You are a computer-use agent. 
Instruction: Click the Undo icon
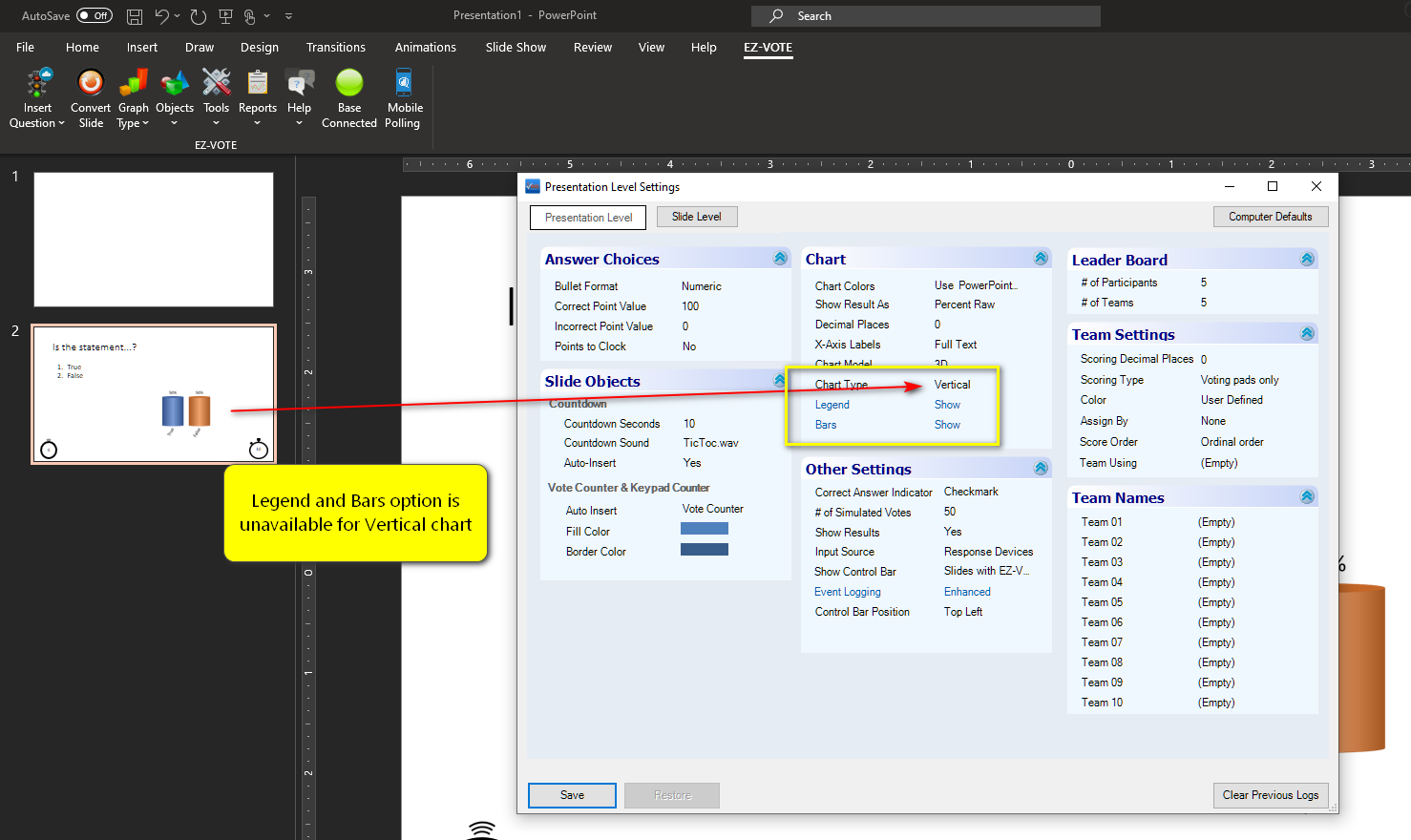click(162, 16)
